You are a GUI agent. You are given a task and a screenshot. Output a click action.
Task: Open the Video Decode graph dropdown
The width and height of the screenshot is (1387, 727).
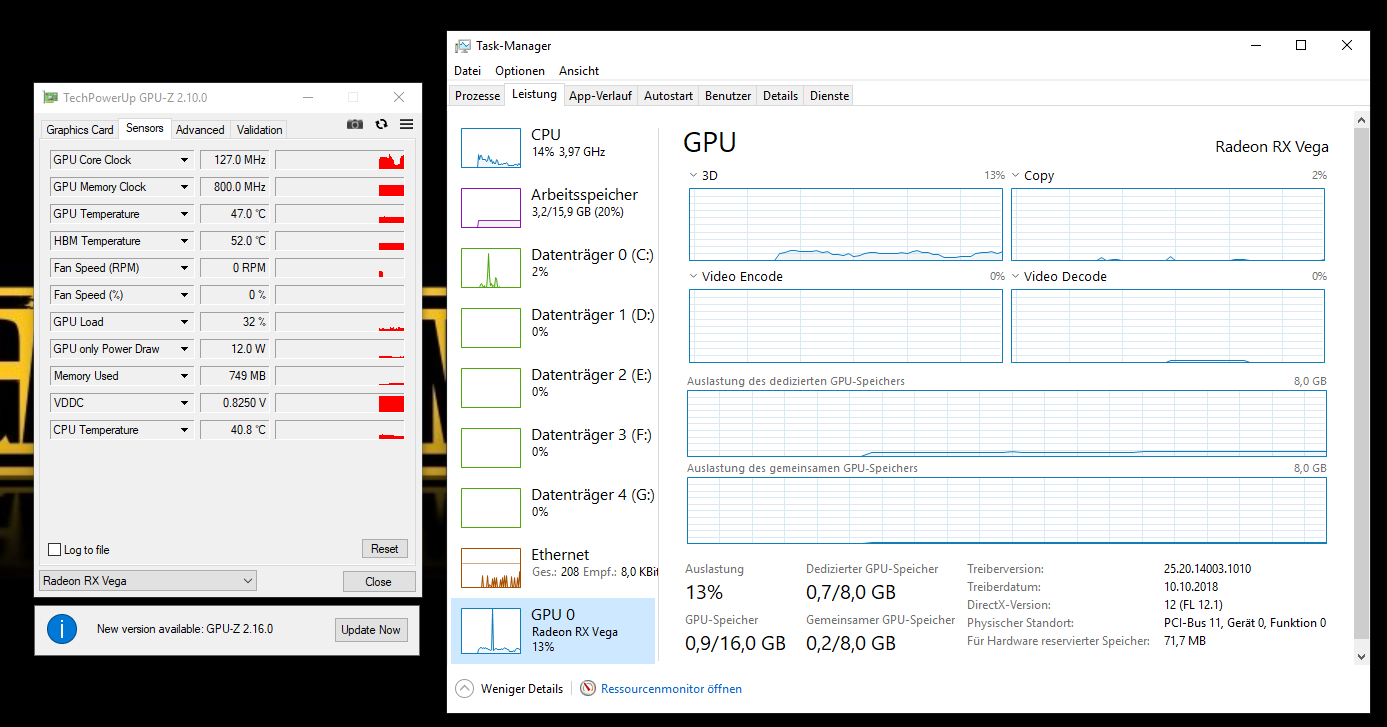(1016, 276)
